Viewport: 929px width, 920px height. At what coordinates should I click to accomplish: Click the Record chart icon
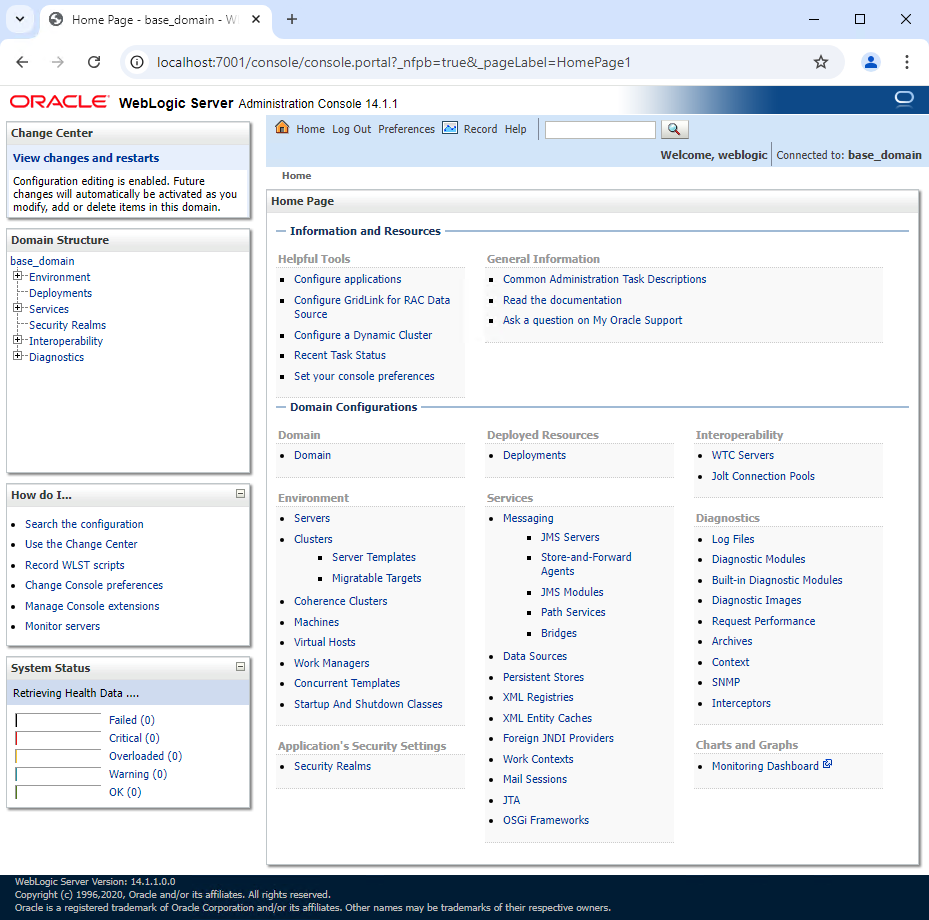(x=450, y=128)
